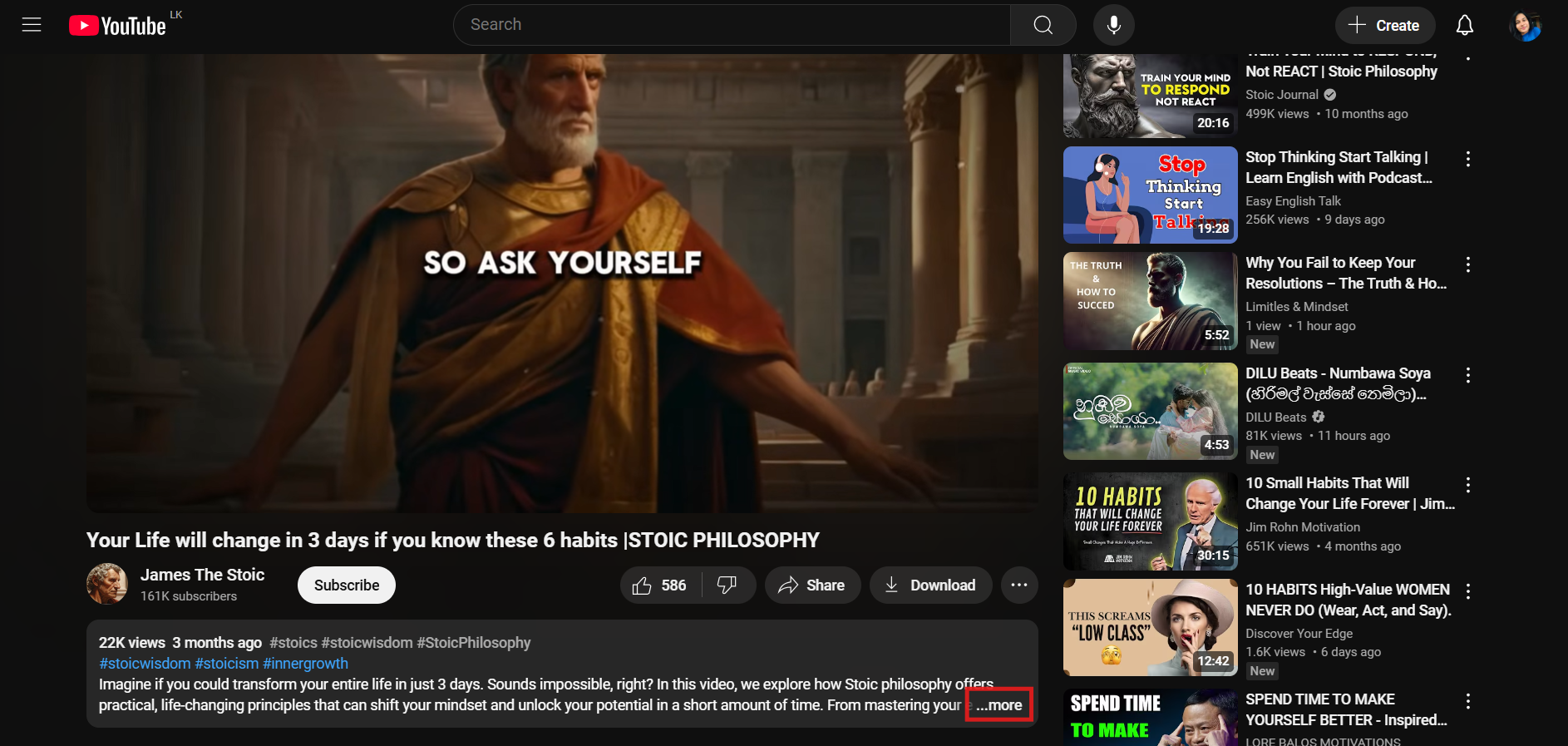This screenshot has width=1568, height=746.
Task: Start voice search with microphone
Action: tap(1113, 25)
